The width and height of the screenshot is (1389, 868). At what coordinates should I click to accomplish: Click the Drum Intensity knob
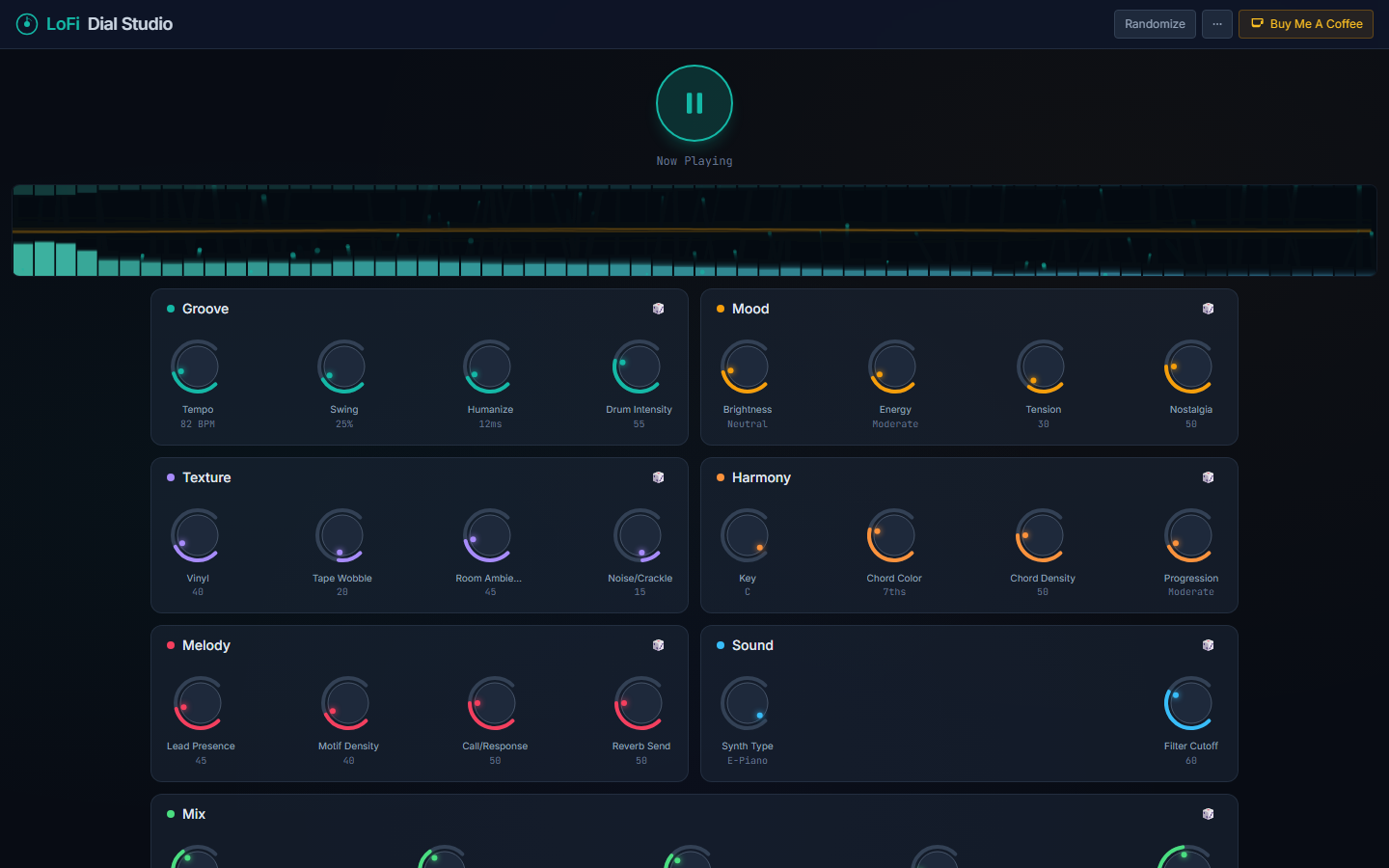[639, 366]
